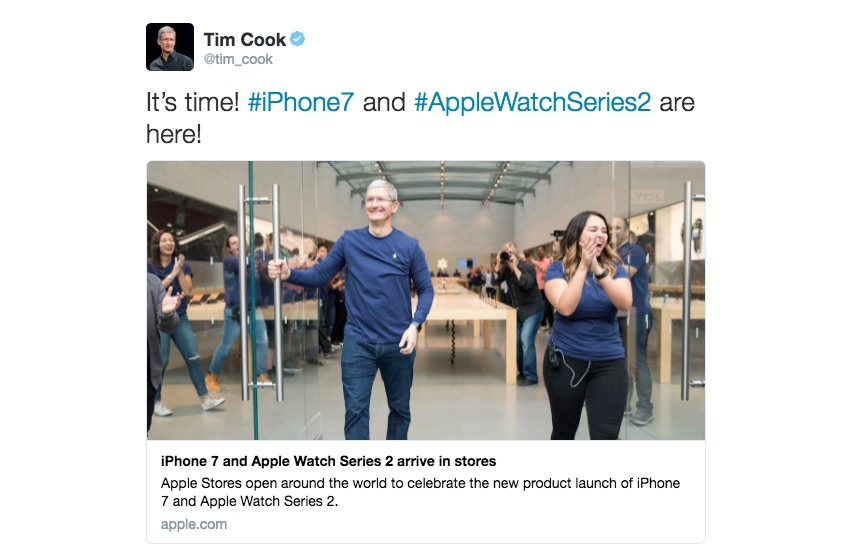Open the #iPhone7 hashtag

pyautogui.click(x=301, y=102)
